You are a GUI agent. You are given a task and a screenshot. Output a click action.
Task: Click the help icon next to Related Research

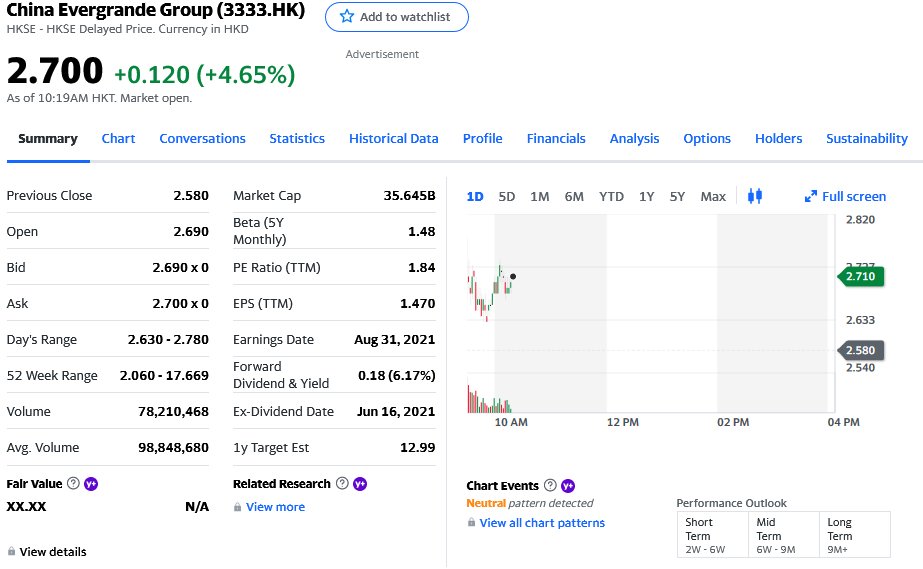[x=342, y=484]
